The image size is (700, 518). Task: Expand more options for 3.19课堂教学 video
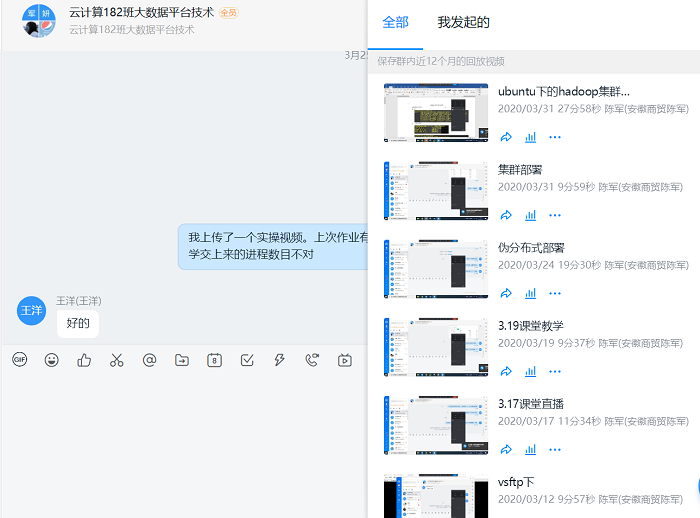coord(555,371)
